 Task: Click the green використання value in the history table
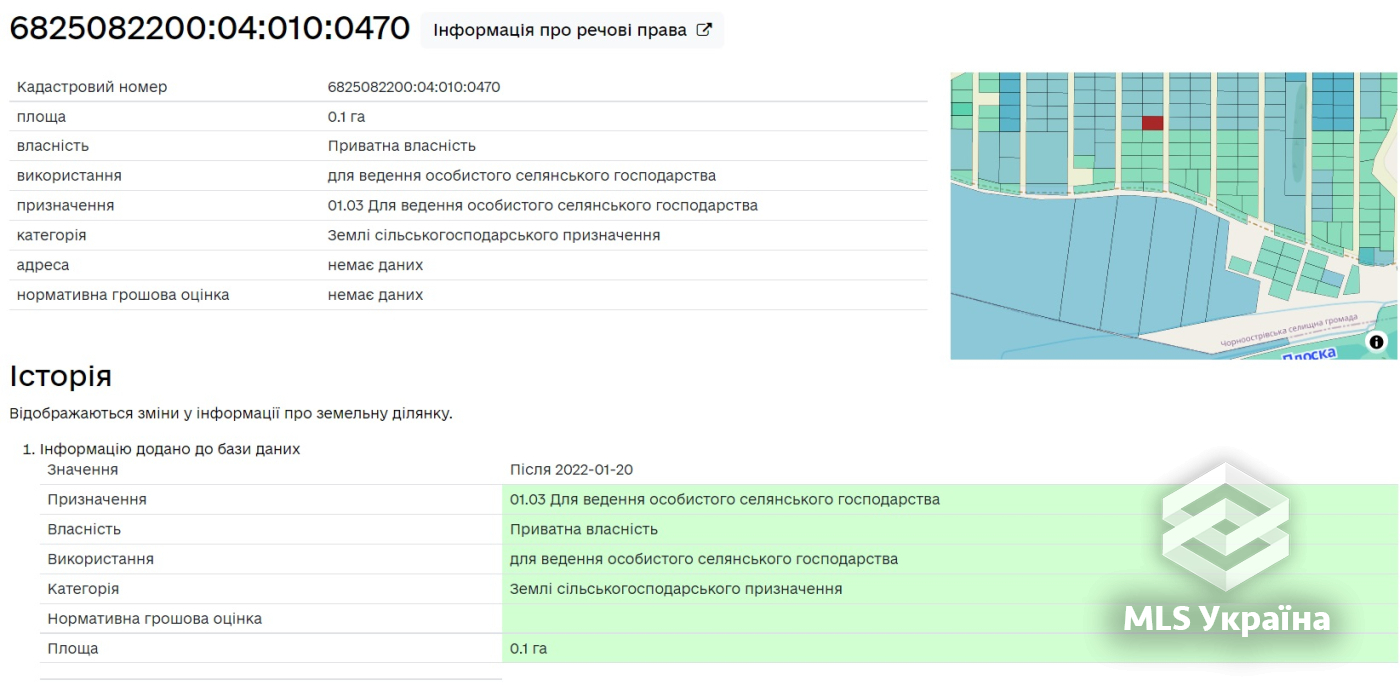[704, 559]
